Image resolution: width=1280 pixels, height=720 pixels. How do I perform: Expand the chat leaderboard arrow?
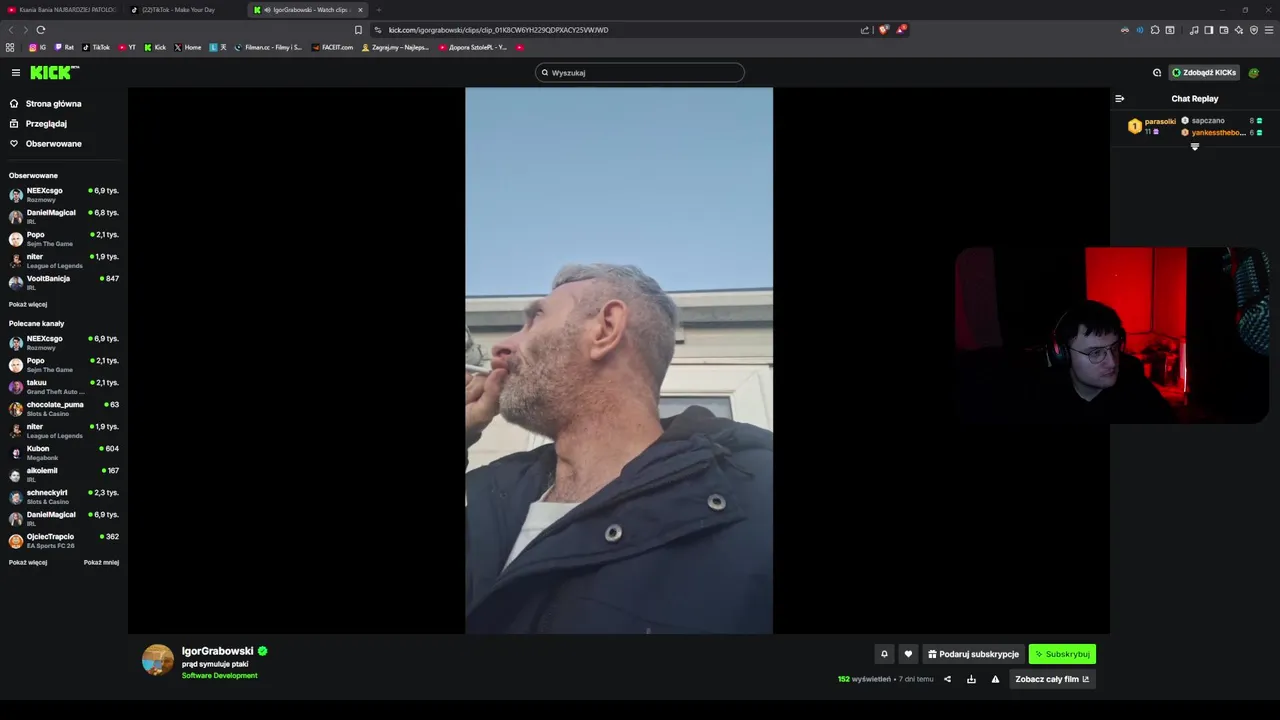1194,147
